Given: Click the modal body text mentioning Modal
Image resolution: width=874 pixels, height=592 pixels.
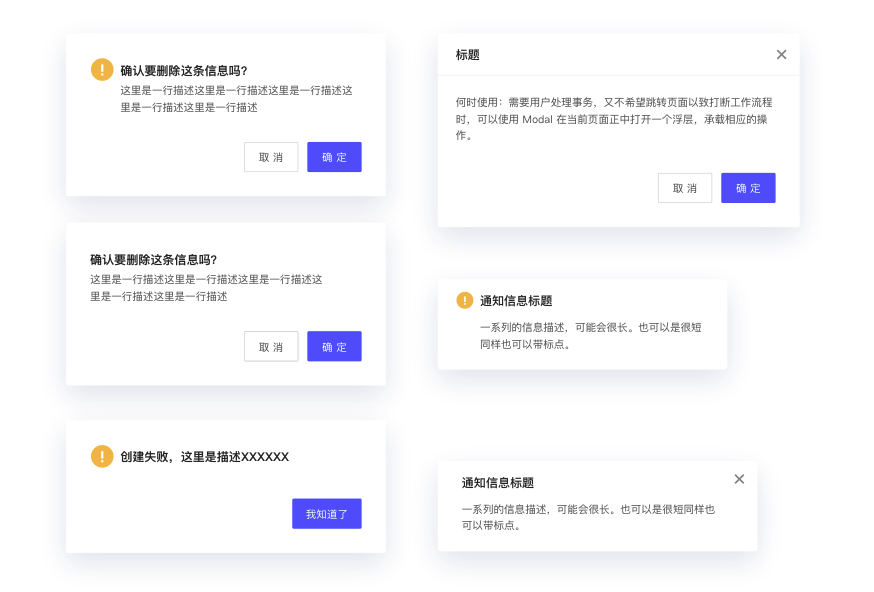Looking at the screenshot, I should (613, 118).
